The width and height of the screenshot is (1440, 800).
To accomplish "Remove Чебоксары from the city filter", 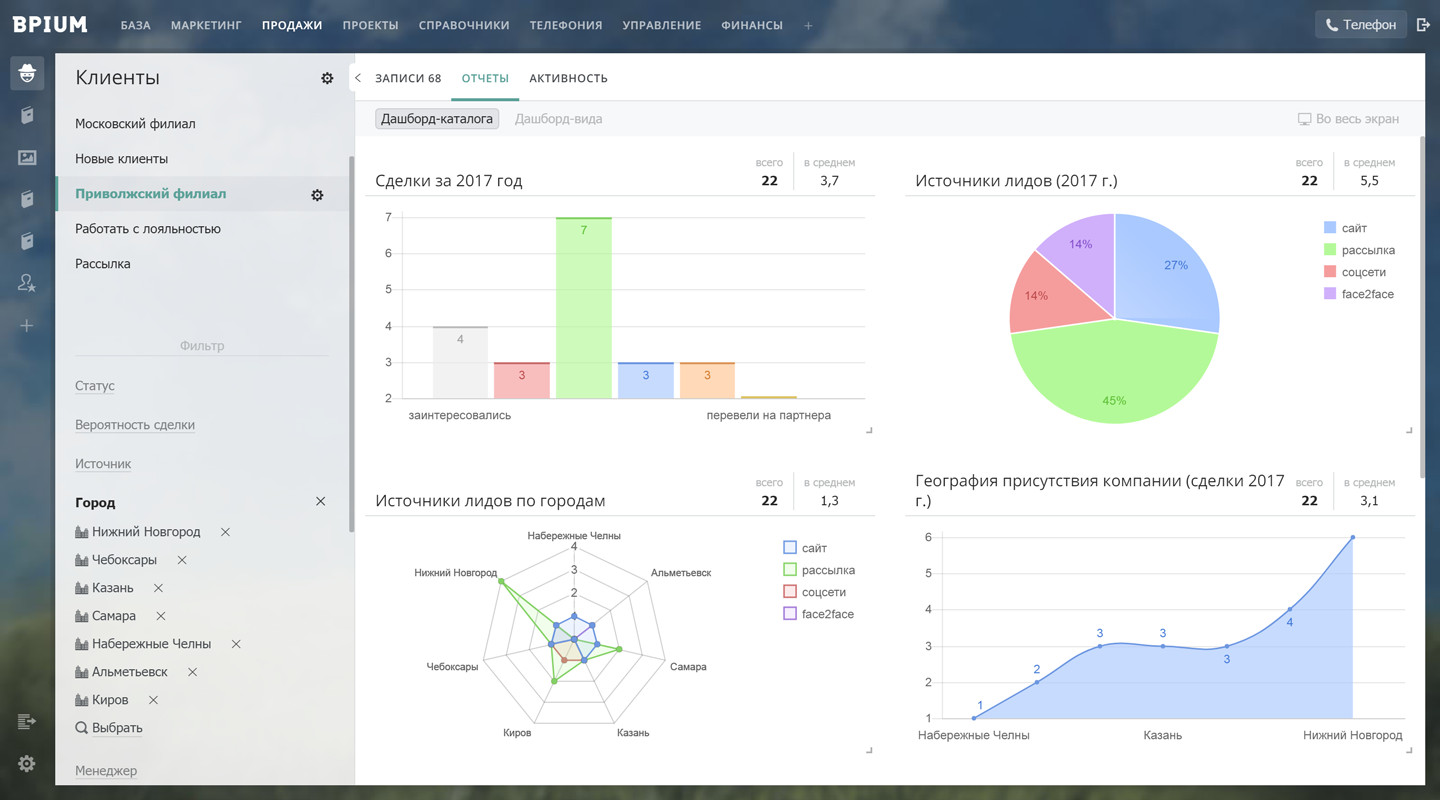I will point(181,560).
